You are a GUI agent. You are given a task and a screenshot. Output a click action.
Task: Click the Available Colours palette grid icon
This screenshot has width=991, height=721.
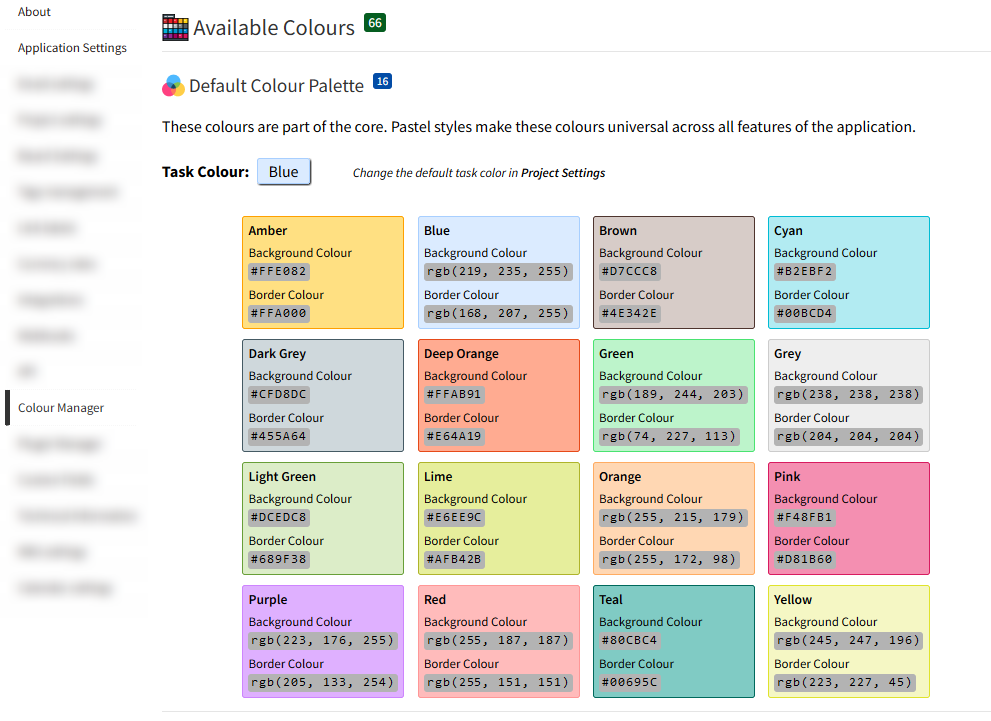[174, 27]
